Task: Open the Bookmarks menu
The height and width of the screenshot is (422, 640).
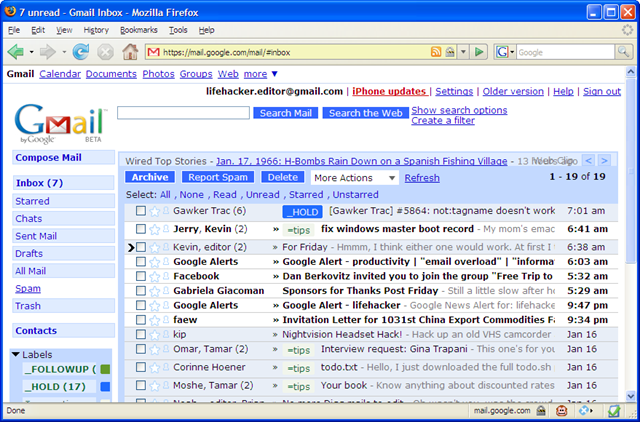Action: 139,30
